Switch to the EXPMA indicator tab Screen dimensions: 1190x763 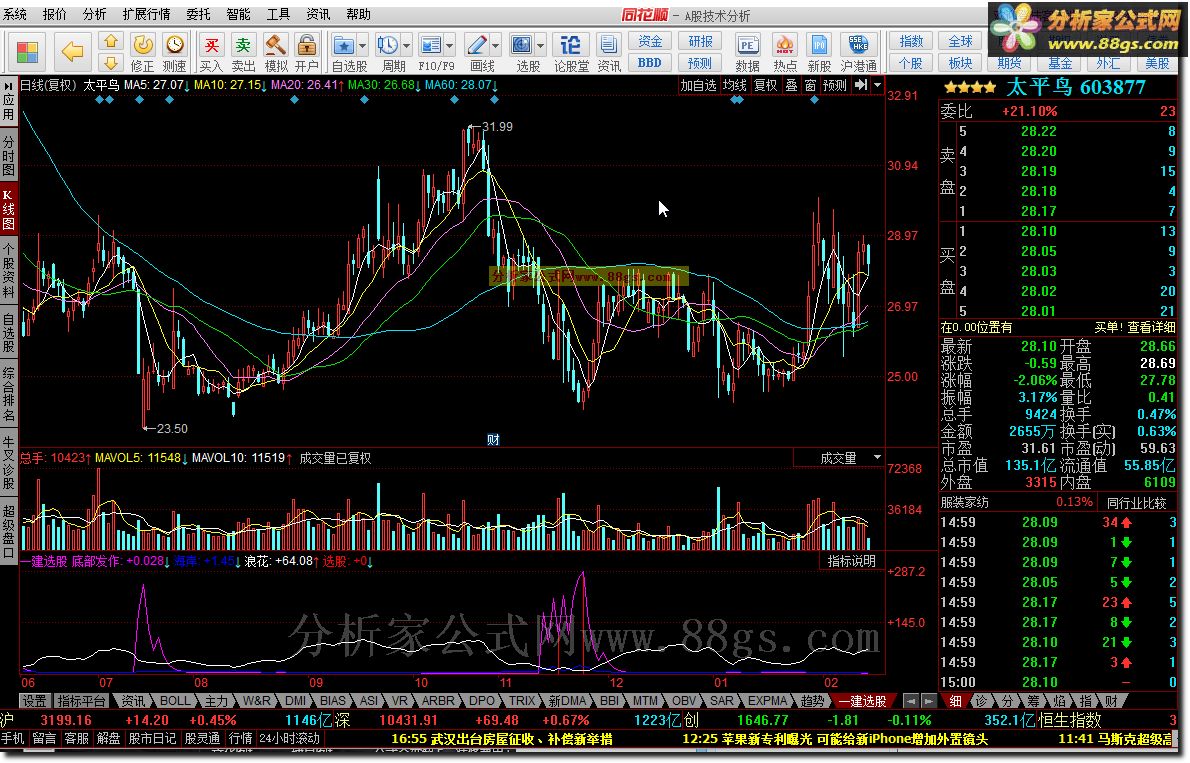(x=767, y=701)
